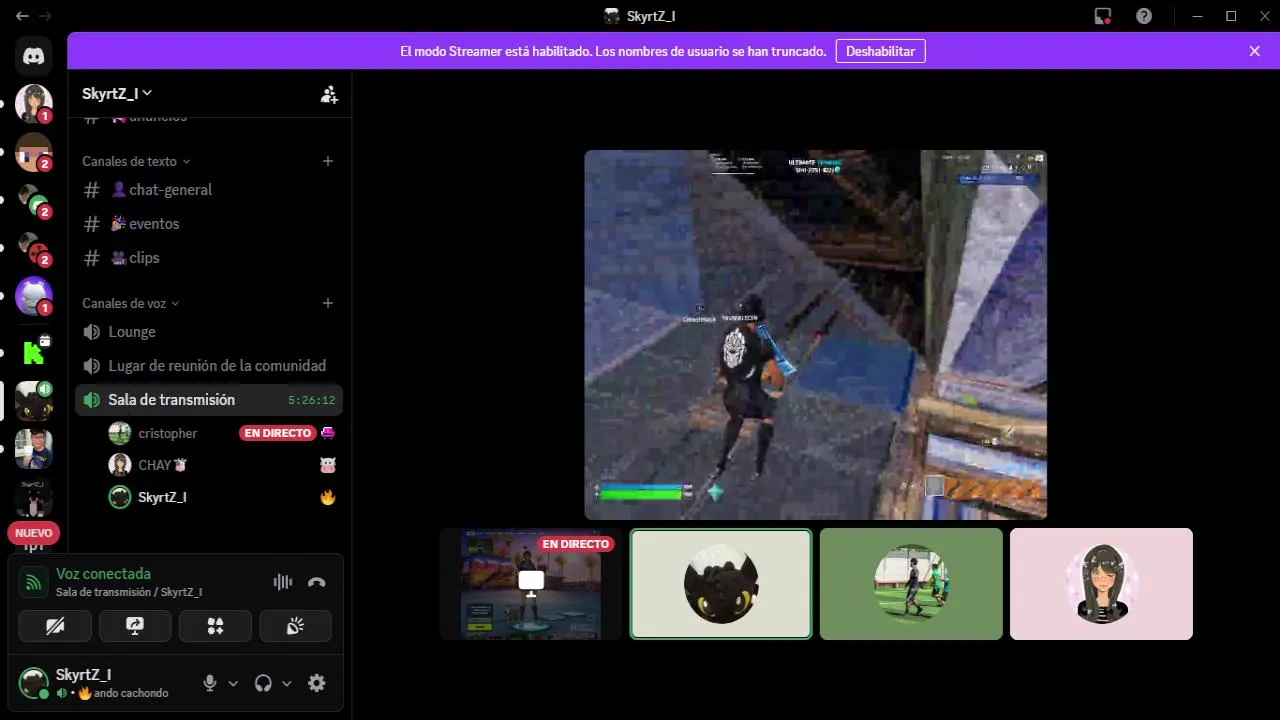This screenshot has width=1280, height=720.
Task: Dismiss the streamer mode banner
Action: (x=1255, y=51)
